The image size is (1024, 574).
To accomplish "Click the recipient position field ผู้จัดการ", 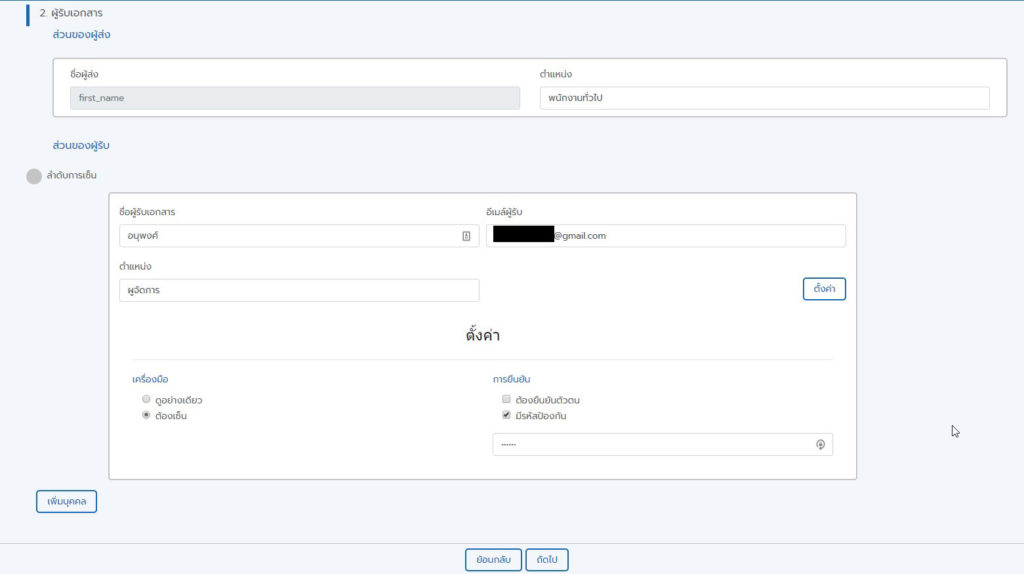I will click(x=299, y=290).
